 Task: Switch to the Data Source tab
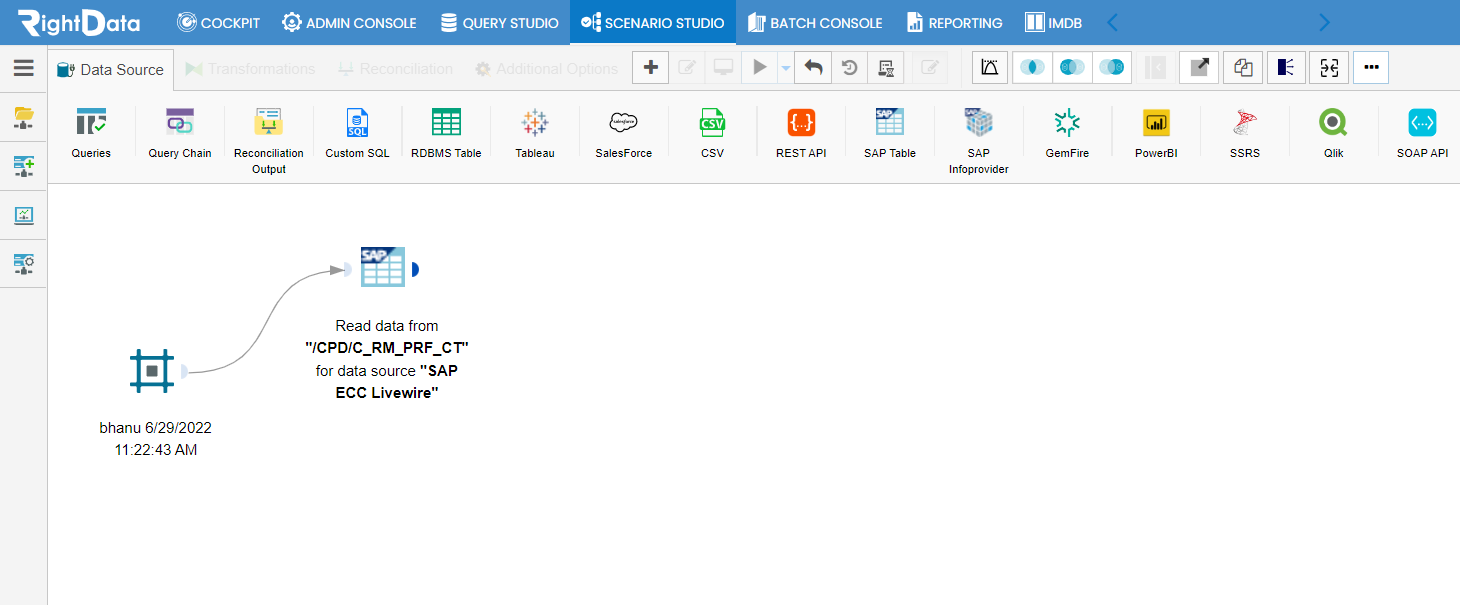[111, 69]
